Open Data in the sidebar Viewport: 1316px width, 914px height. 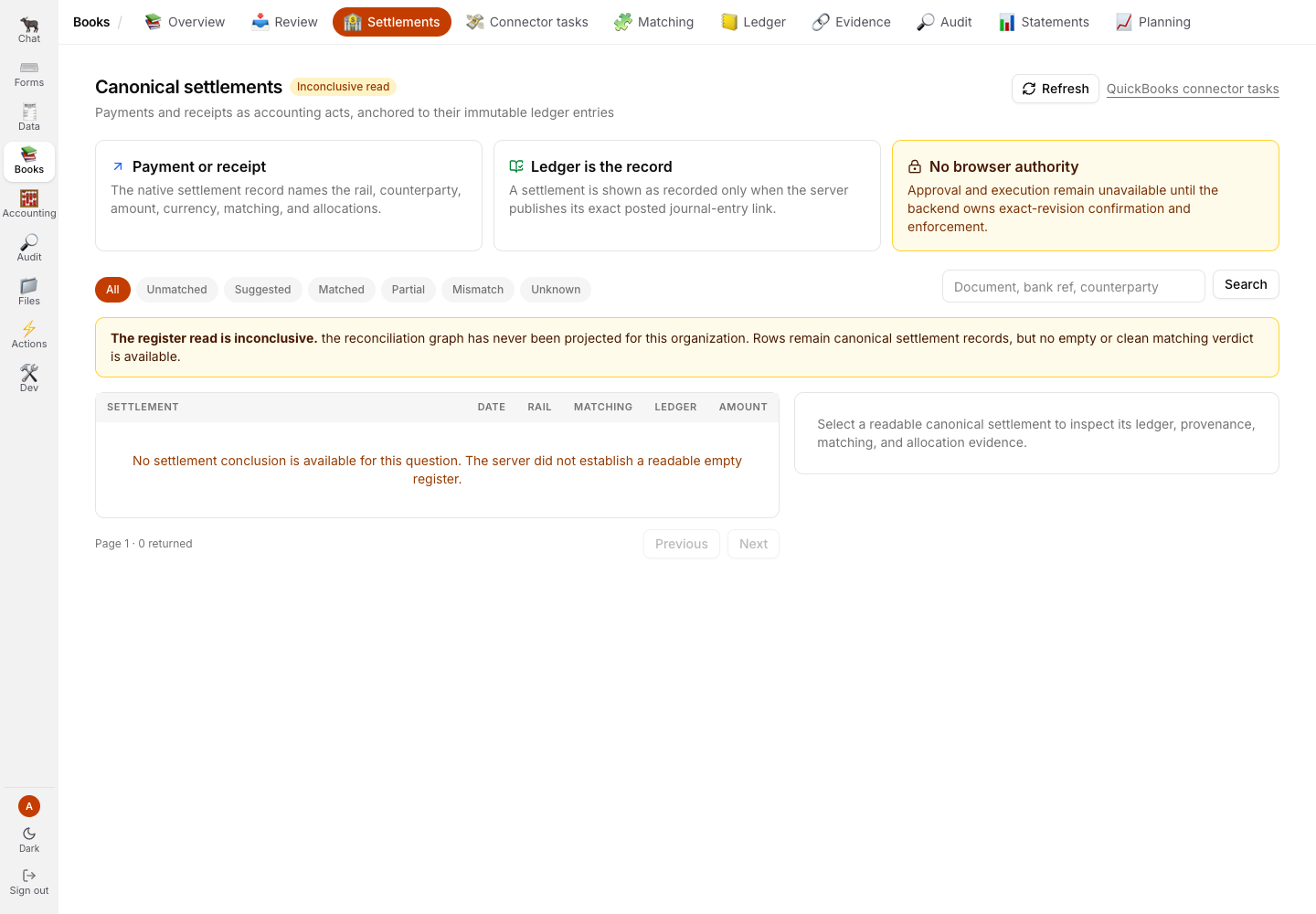(x=29, y=117)
